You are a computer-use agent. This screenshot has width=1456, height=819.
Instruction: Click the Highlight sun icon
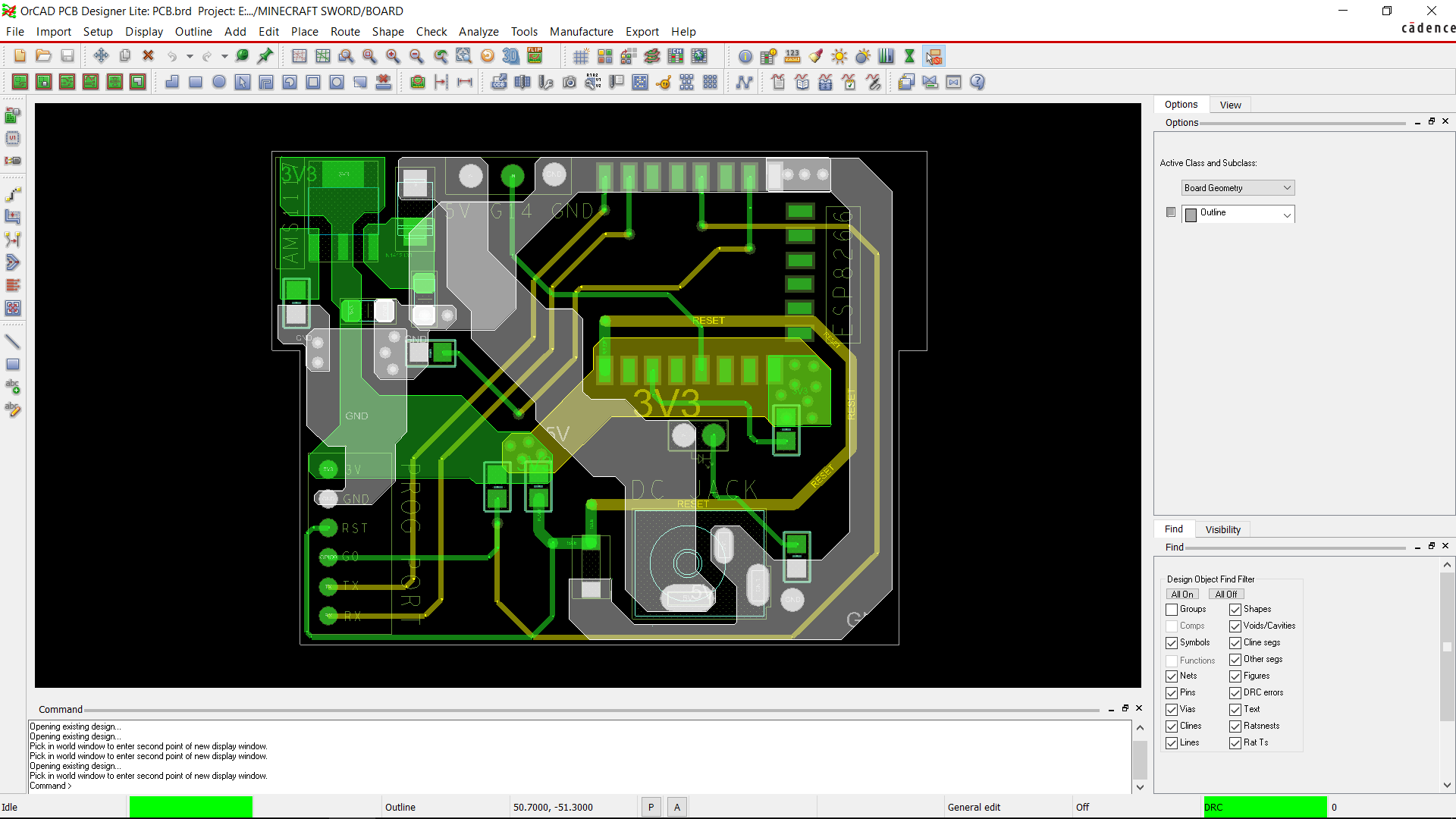coord(839,56)
